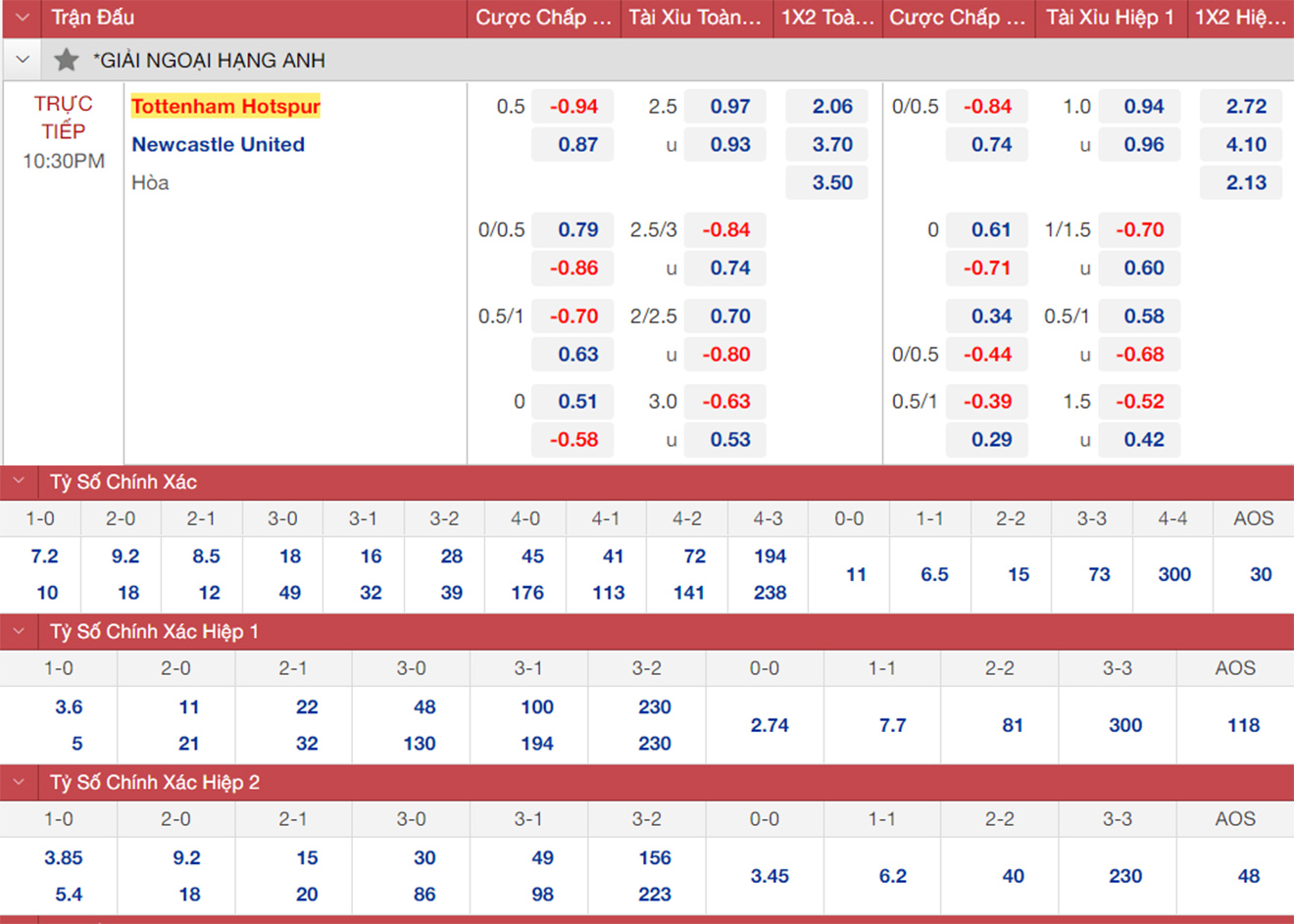Viewport: 1294px width, 924px height.
Task: Select the Tài Xỉu Hiệp 1 header
Action: [1110, 18]
